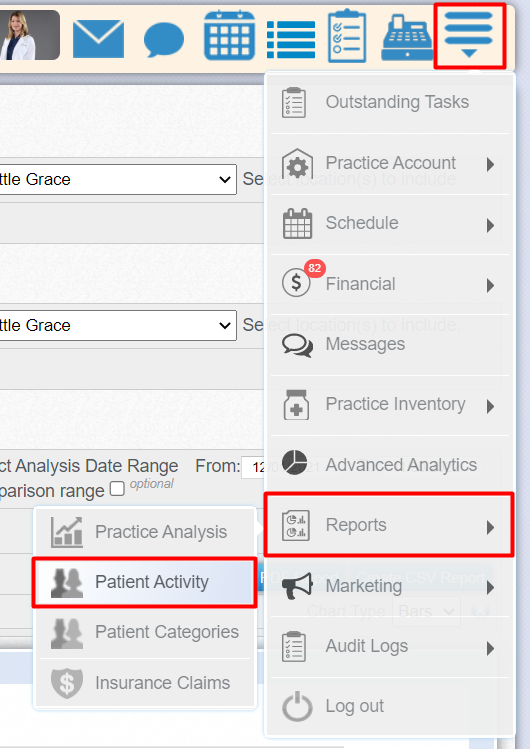Select Outstanding Tasks menu item
The image size is (530, 749).
[390, 102]
